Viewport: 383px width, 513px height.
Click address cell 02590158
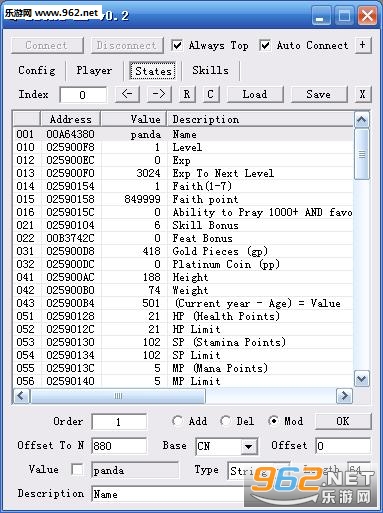(70, 199)
